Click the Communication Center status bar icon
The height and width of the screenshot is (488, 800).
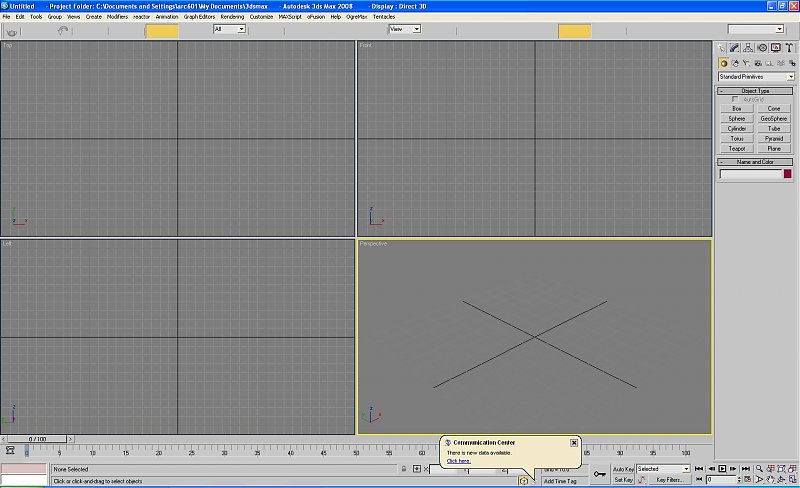pyautogui.click(x=523, y=481)
